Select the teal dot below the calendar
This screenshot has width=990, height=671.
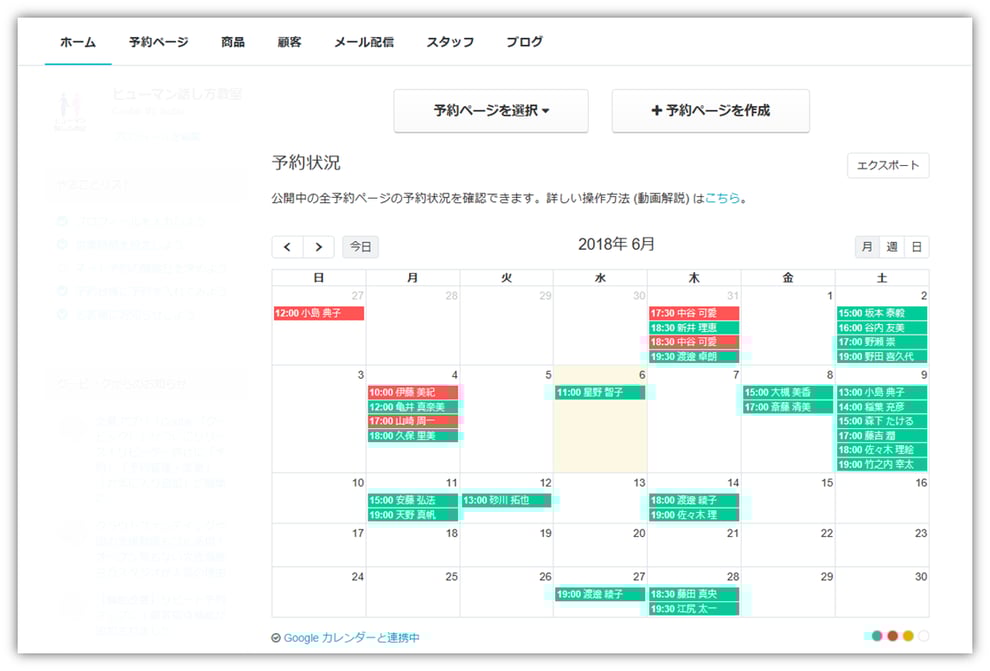coord(877,636)
